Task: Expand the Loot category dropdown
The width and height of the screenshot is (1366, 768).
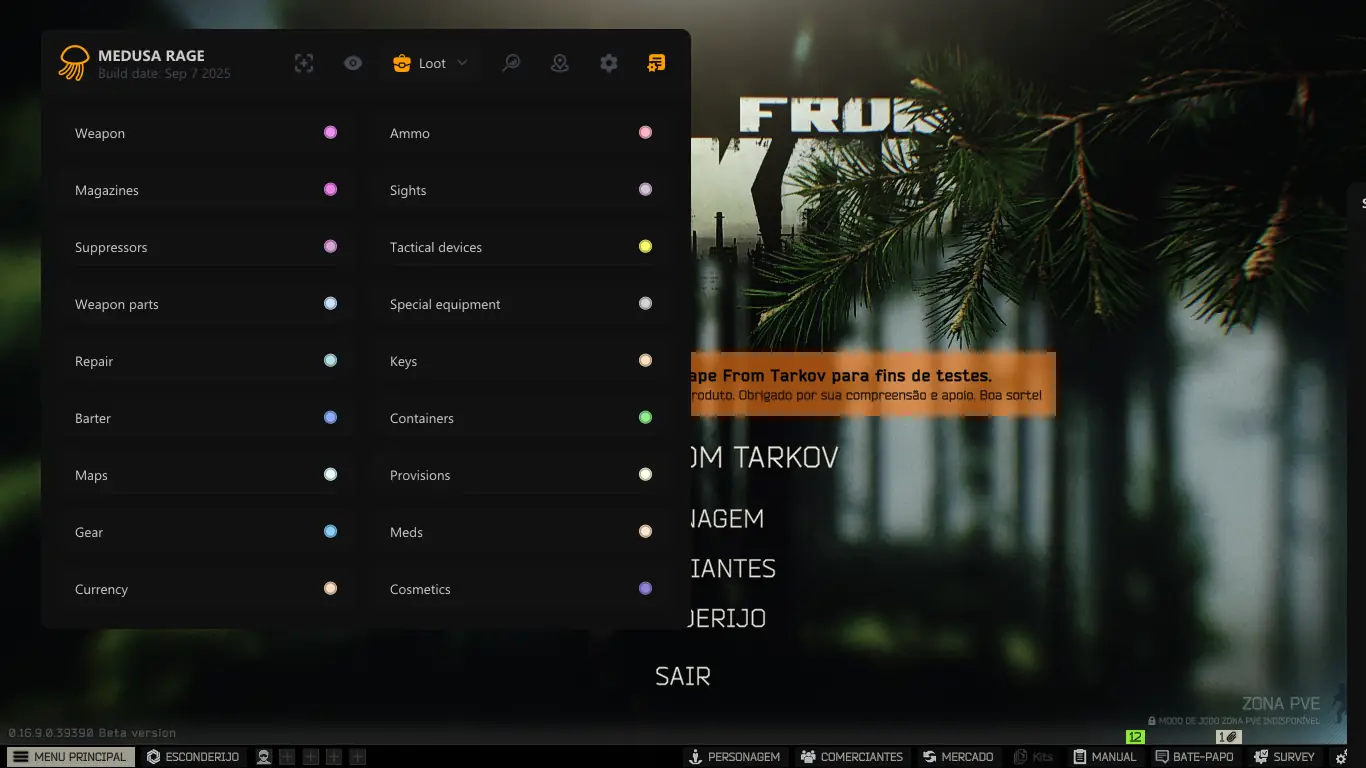Action: click(431, 63)
